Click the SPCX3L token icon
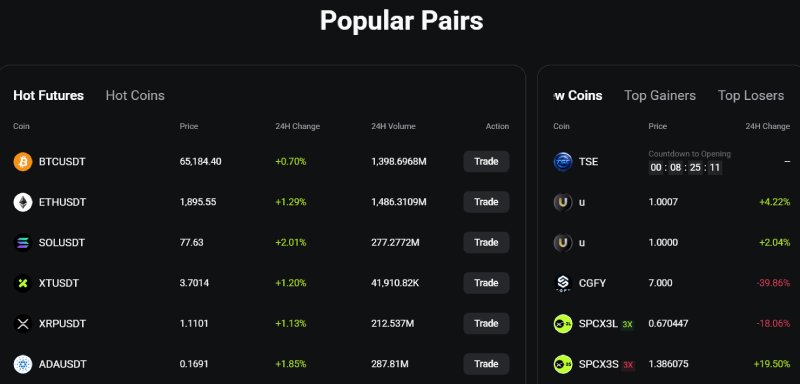 tap(563, 323)
